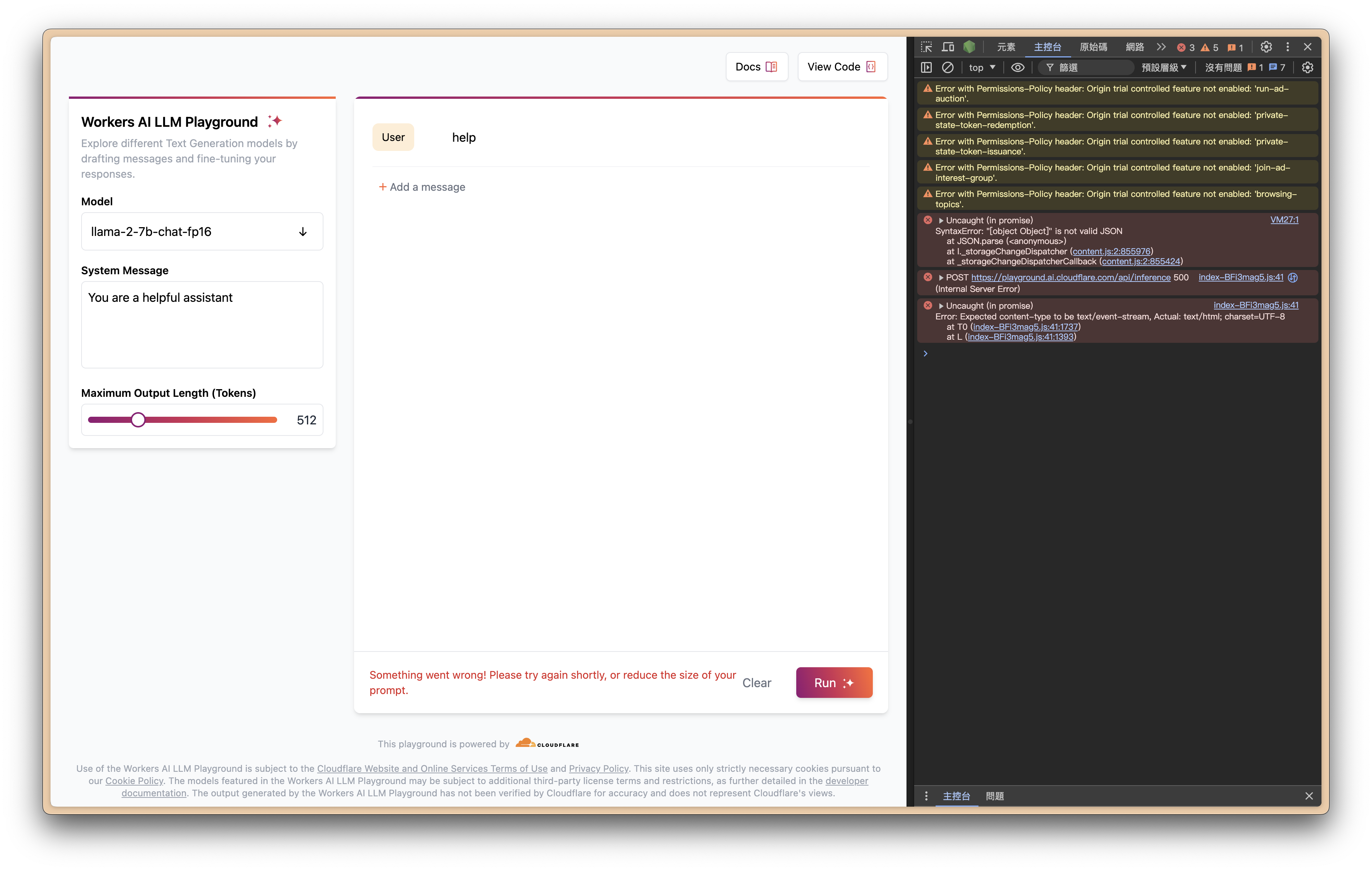Click the error icon of the SyntaxError entry

click(928, 220)
